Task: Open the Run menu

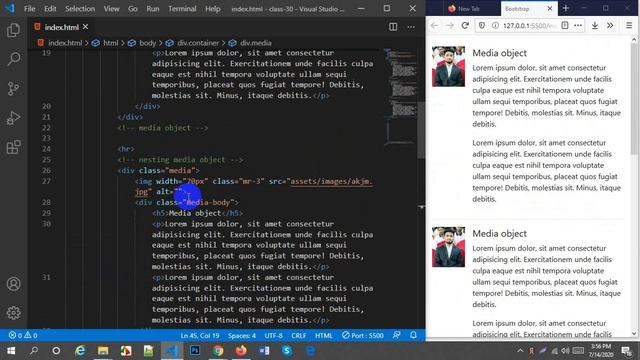Action: 153,9
